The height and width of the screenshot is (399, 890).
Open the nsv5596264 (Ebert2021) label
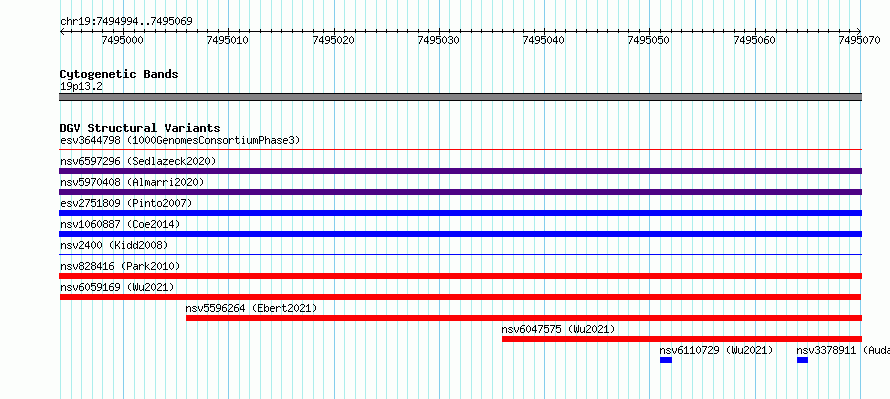coord(251,308)
